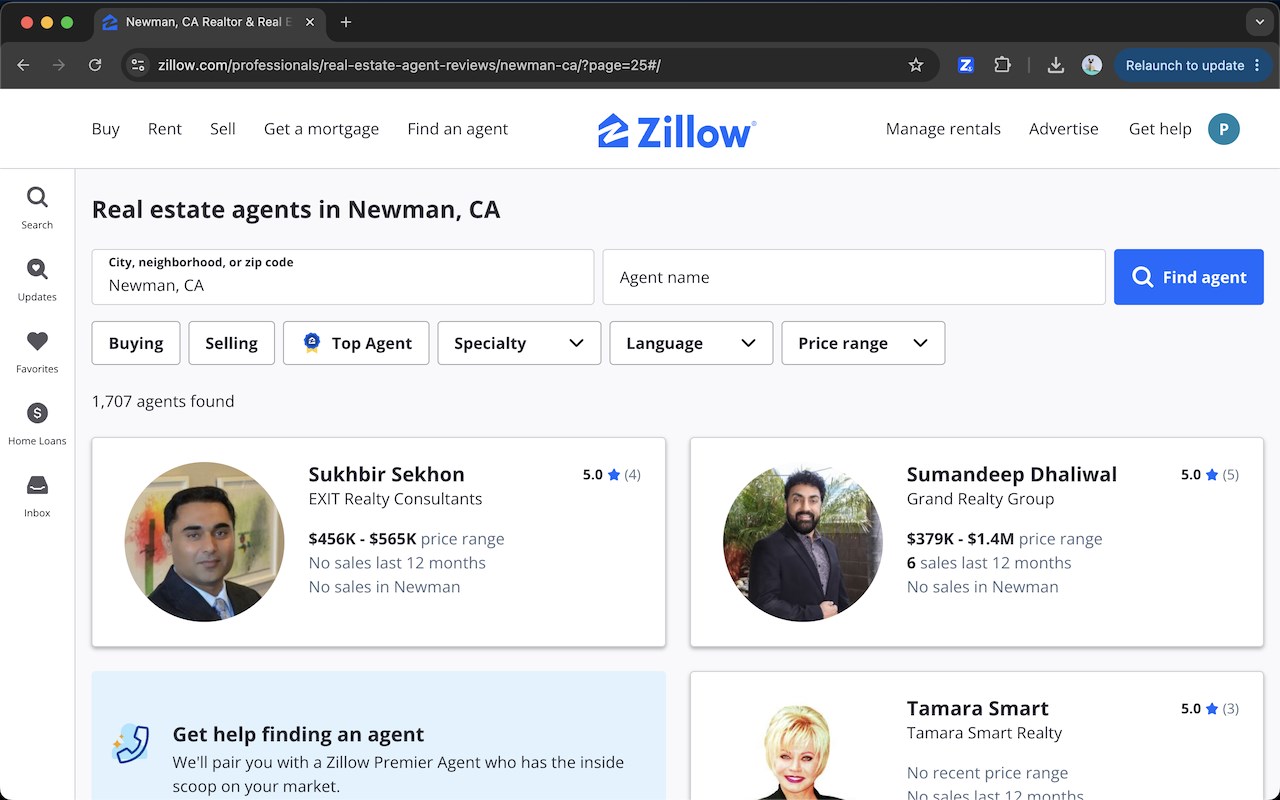Reload the current page
Screen dimensions: 1280x800
[x=95, y=65]
